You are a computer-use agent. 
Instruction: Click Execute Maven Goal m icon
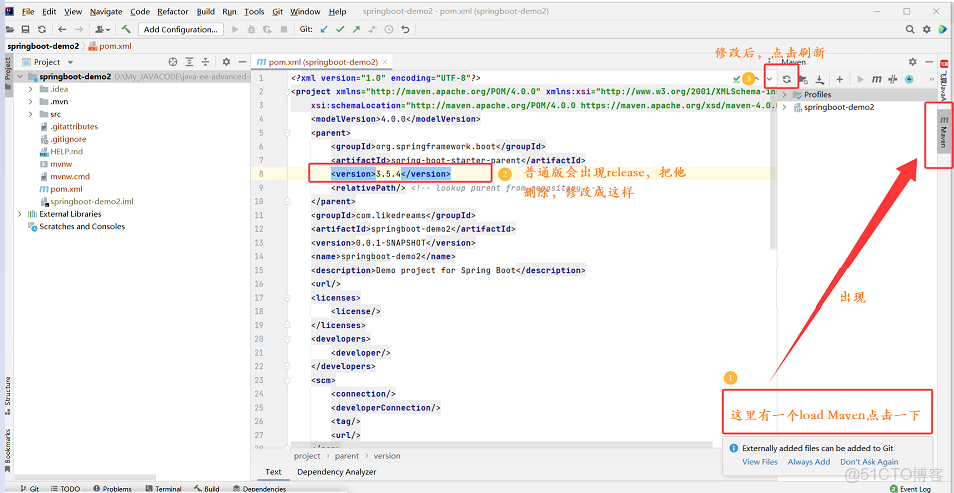point(877,79)
